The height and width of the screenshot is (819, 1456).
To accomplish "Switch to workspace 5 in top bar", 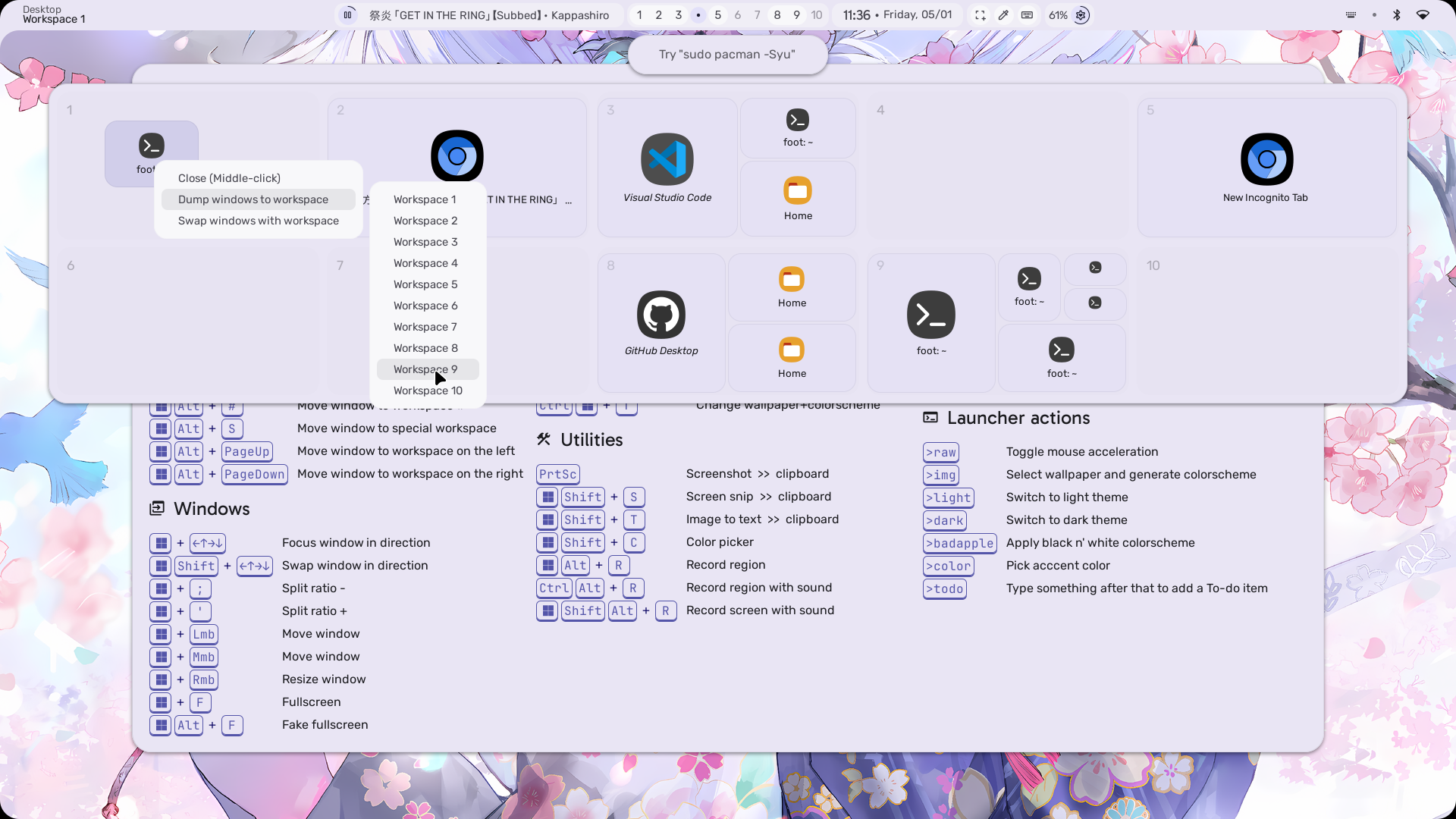I will tap(717, 15).
